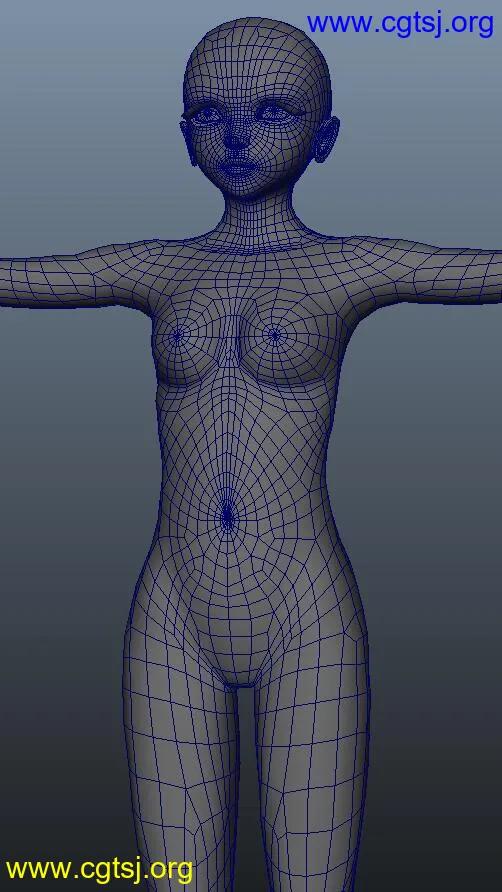The width and height of the screenshot is (502, 892).
Task: Click the blue www.cgtsj.org watermark link
Action: click(x=400, y=24)
